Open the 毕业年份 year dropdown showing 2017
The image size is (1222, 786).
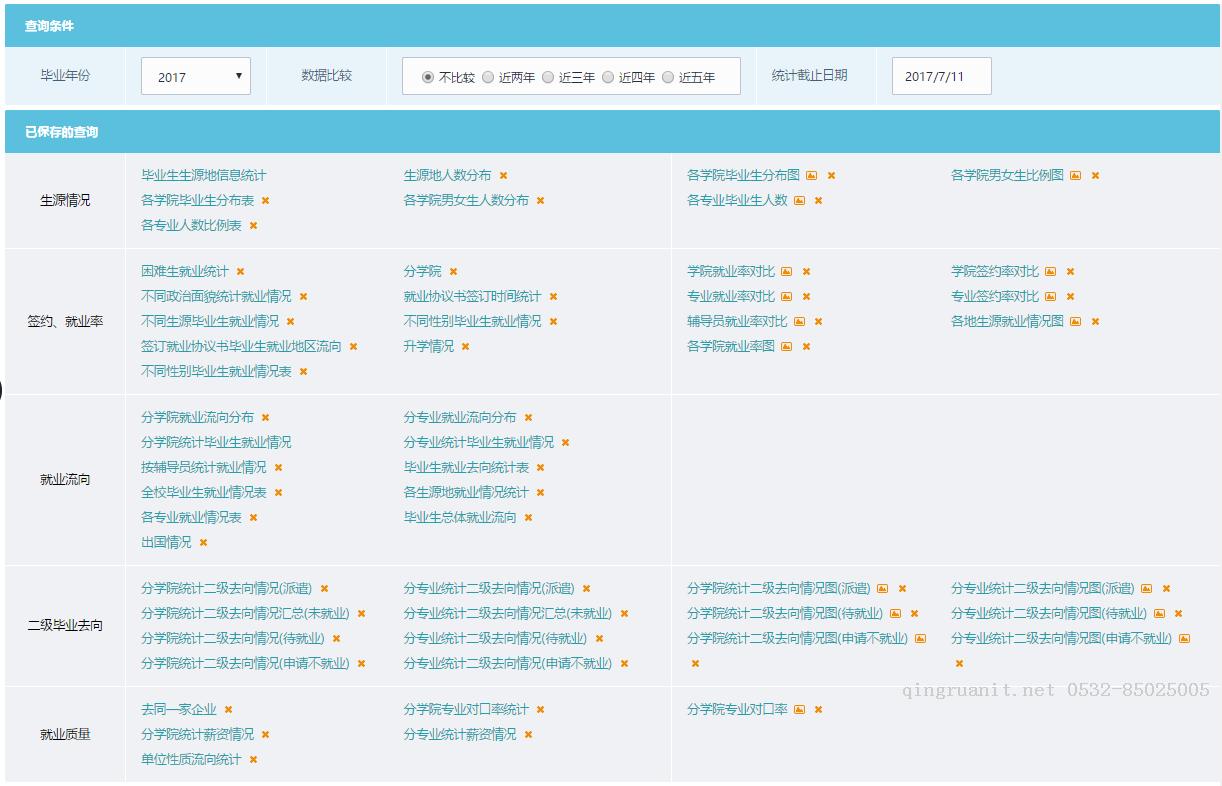tap(196, 76)
